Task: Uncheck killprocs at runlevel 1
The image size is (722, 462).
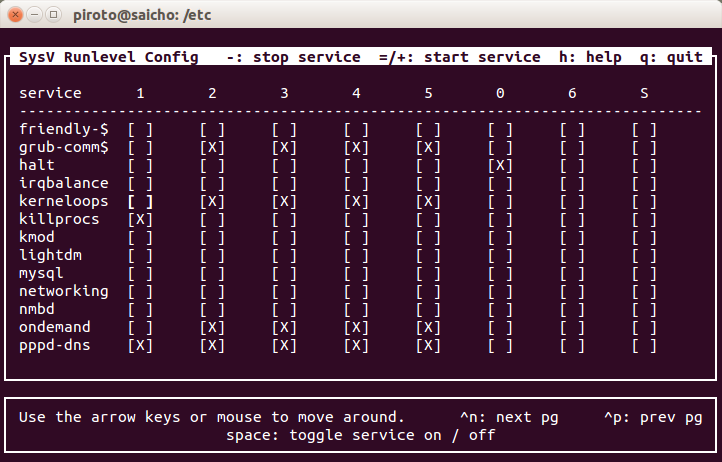Action: (141, 219)
